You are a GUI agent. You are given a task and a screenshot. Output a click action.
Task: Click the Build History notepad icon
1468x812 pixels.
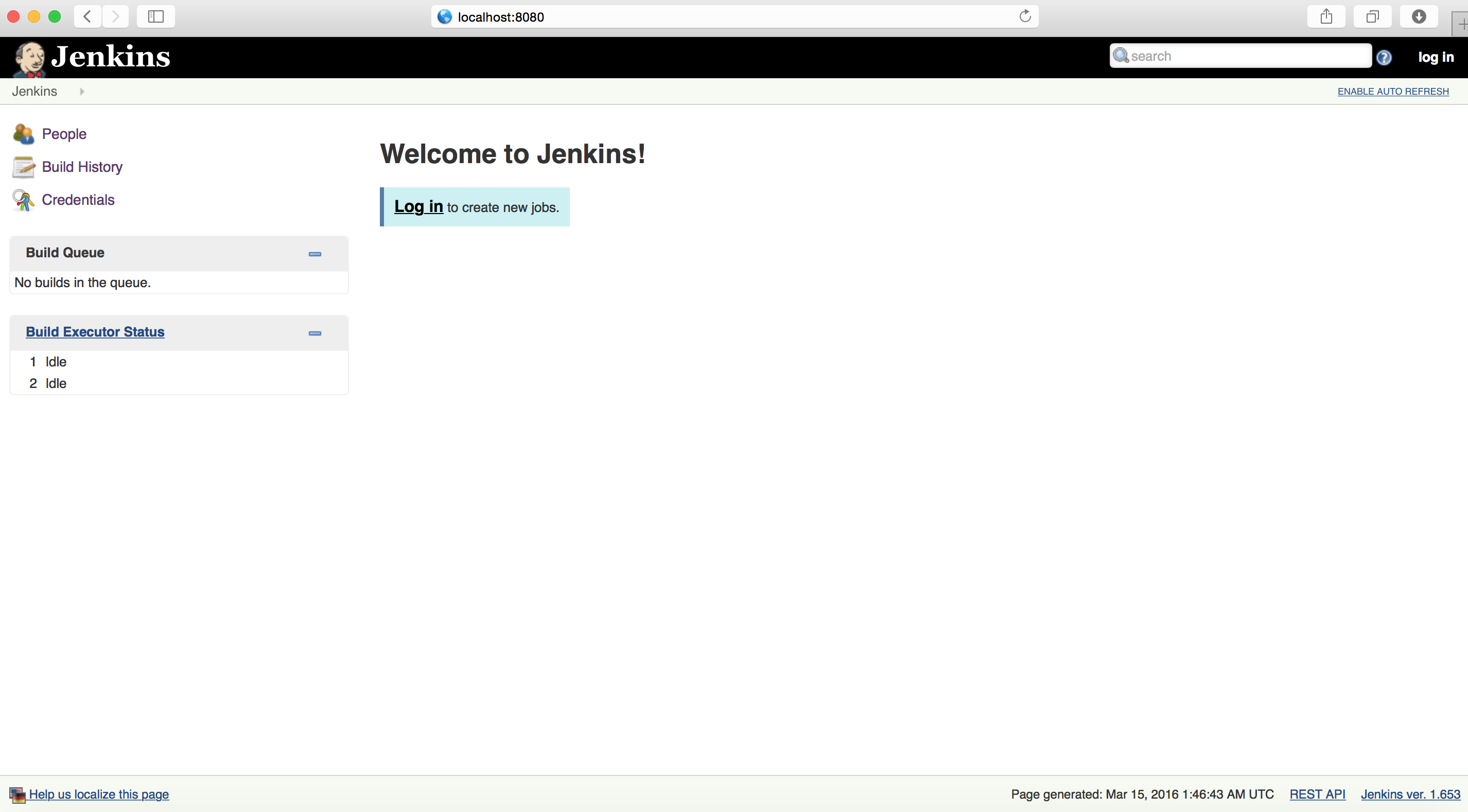(x=23, y=167)
